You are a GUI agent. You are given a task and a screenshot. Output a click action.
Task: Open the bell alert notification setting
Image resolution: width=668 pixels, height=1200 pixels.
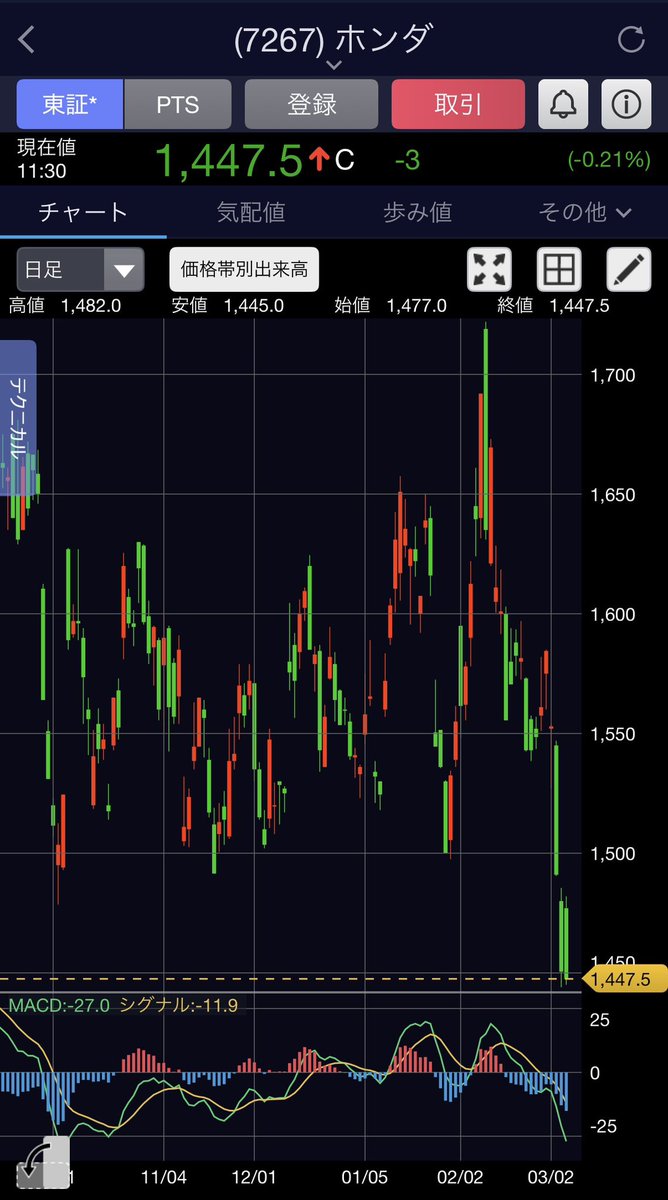(x=563, y=104)
